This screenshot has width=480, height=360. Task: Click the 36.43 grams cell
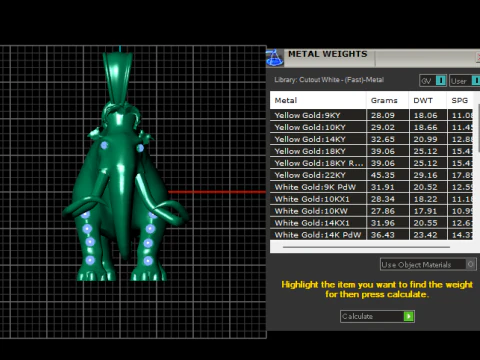pos(387,235)
